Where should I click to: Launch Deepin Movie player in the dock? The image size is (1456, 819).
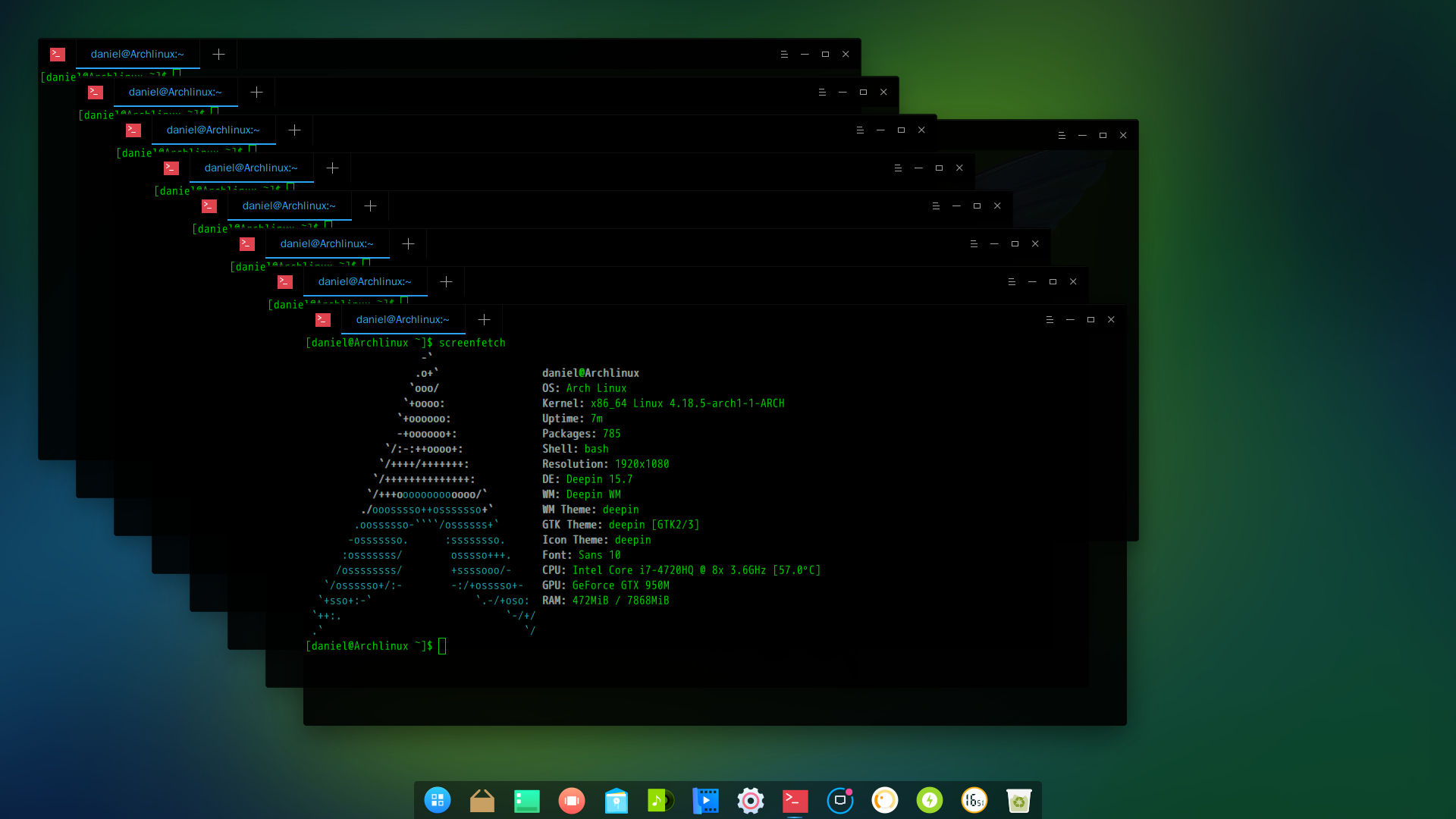point(705,800)
